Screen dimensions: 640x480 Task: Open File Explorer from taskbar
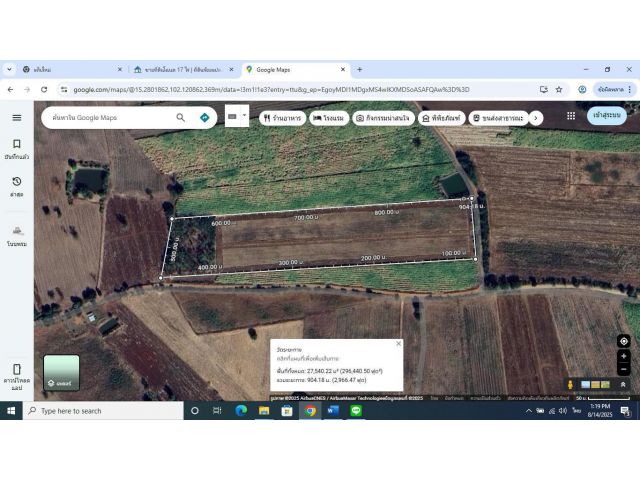pyautogui.click(x=264, y=411)
